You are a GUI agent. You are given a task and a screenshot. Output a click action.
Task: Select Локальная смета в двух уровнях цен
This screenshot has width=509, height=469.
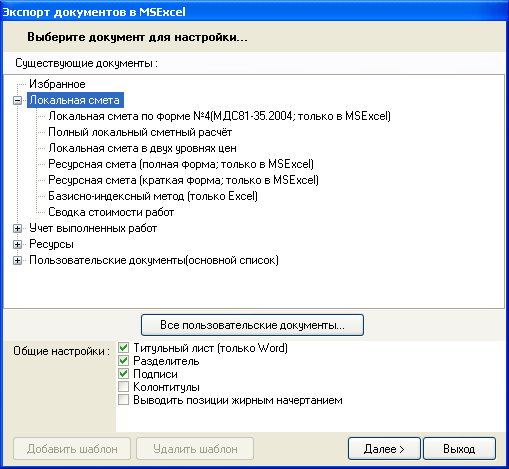142,148
